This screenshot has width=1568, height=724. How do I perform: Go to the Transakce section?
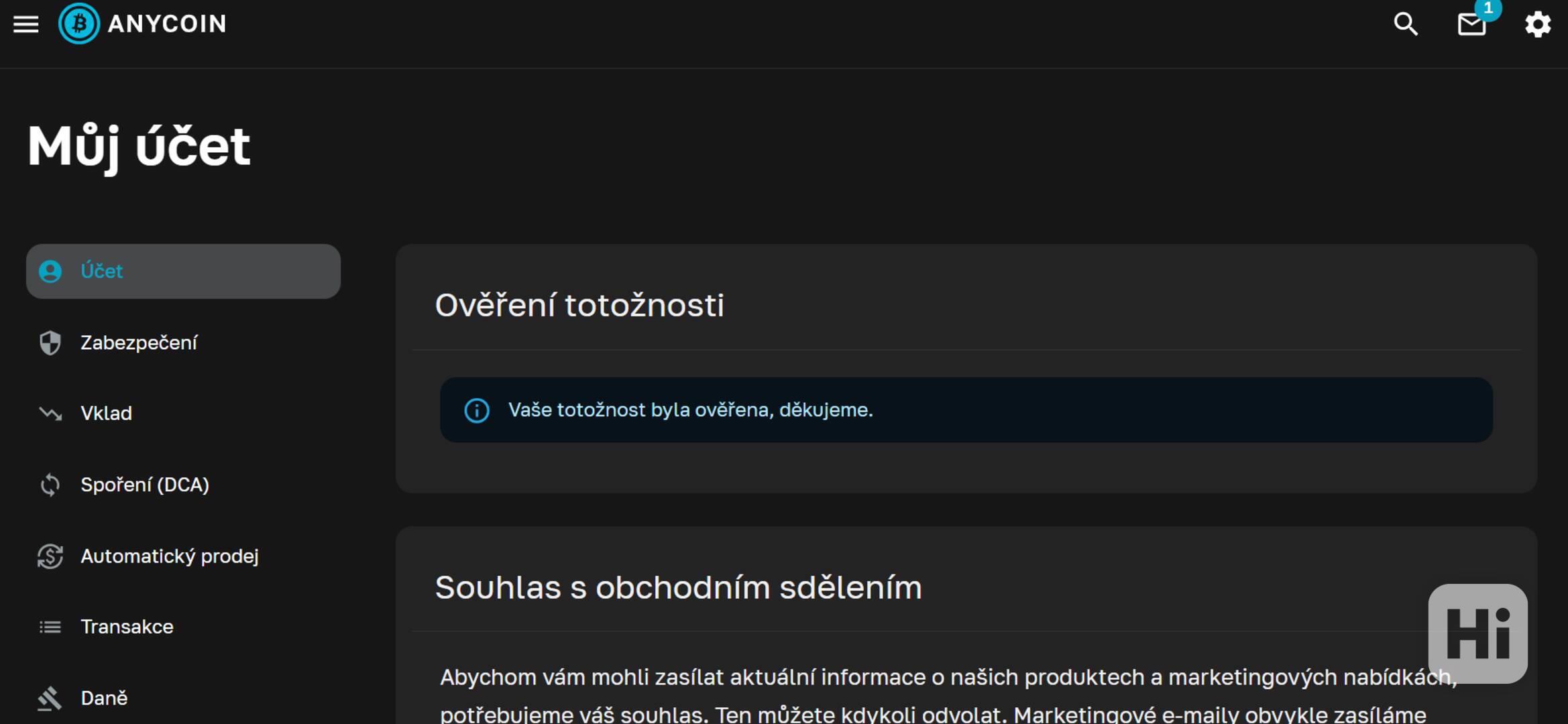[127, 627]
